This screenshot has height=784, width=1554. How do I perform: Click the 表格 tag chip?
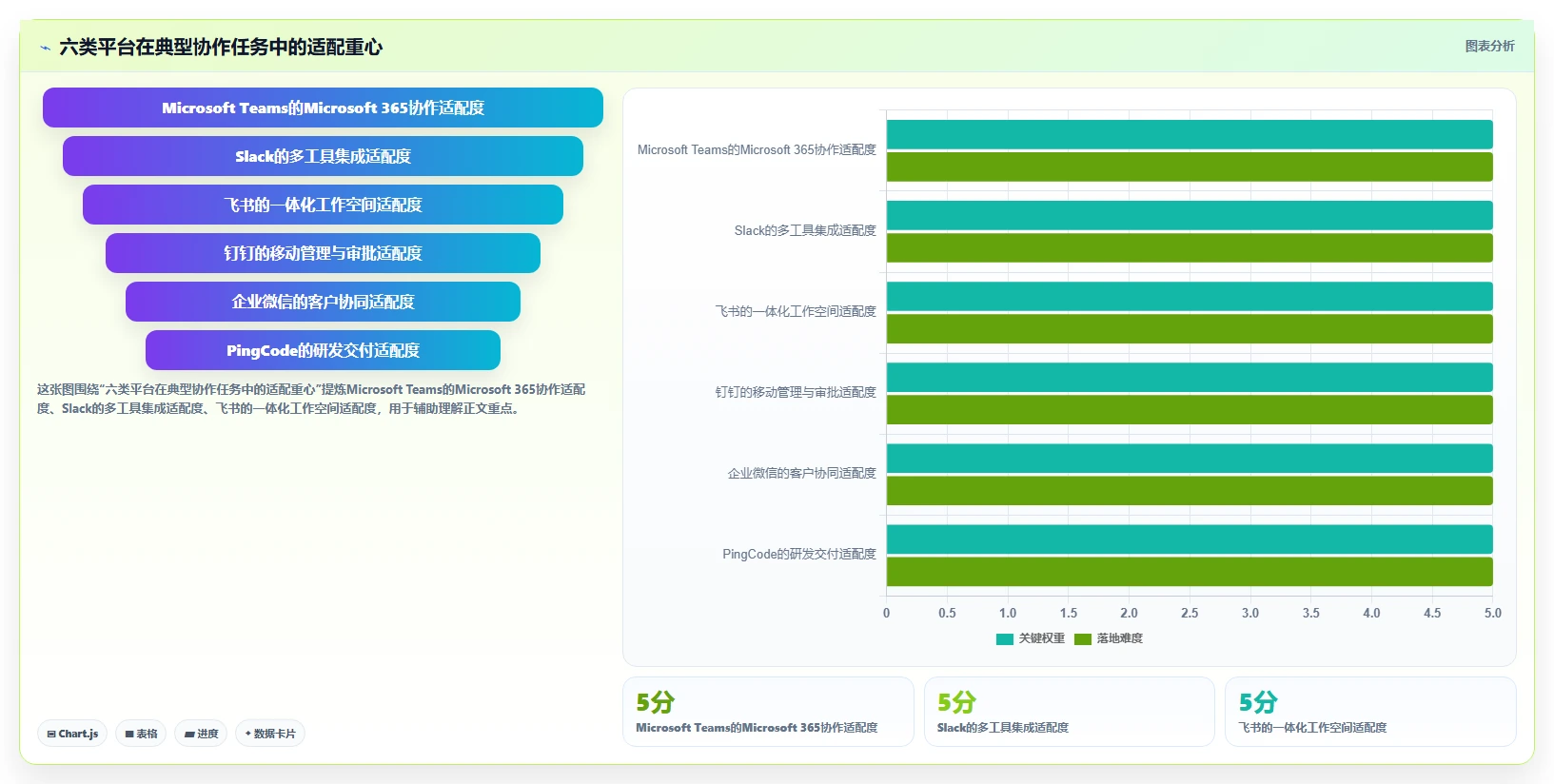(141, 734)
